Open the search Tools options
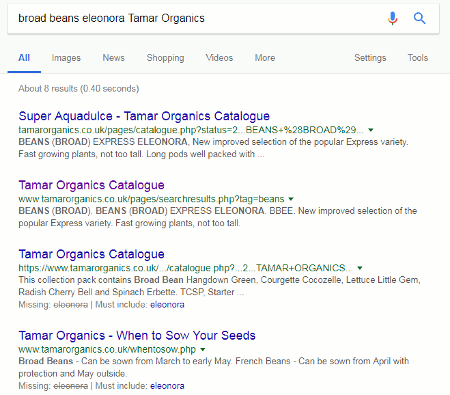This screenshot has width=450, height=395. [418, 58]
